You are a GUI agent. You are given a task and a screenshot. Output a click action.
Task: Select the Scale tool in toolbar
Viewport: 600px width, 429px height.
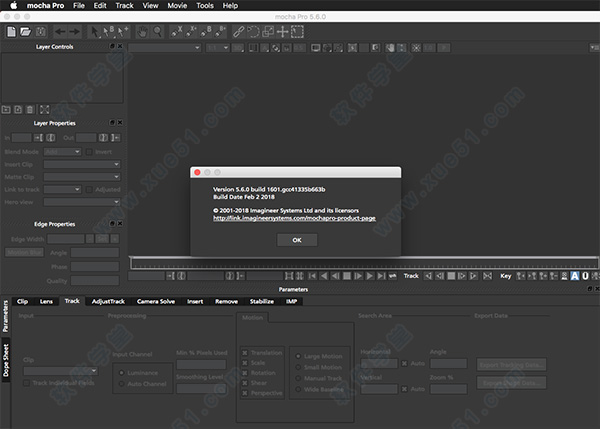[x=268, y=32]
